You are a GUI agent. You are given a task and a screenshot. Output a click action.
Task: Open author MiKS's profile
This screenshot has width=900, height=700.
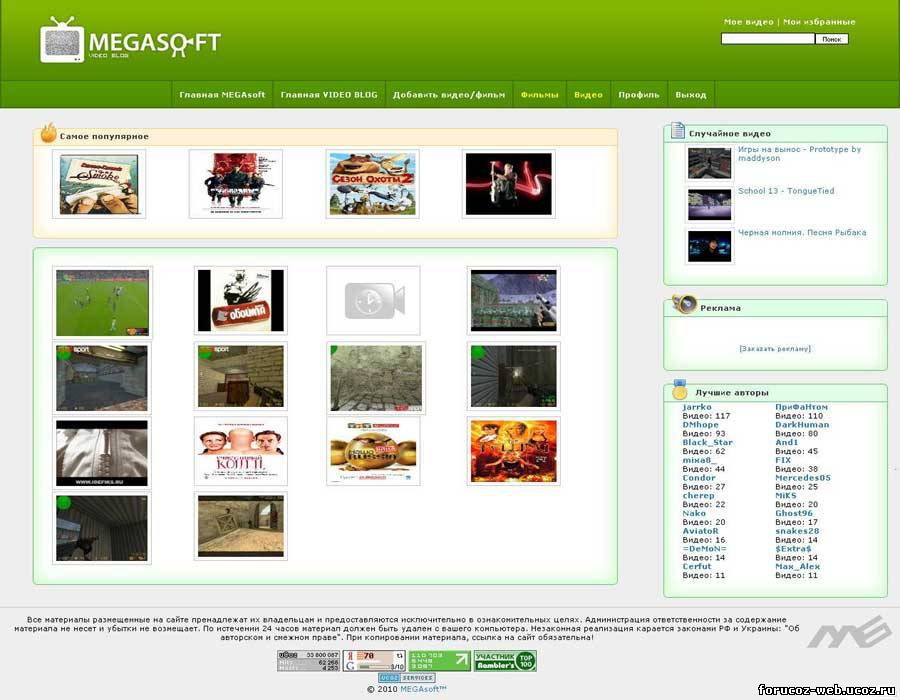(x=786, y=496)
